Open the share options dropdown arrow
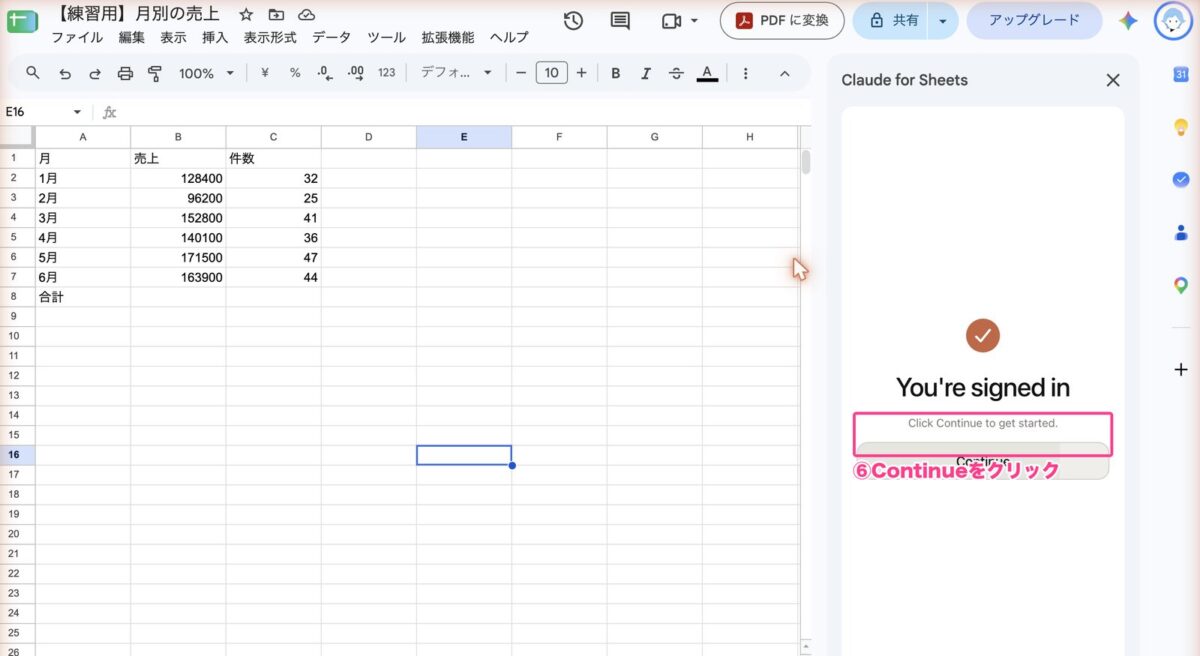The width and height of the screenshot is (1200, 656). pyautogui.click(x=943, y=21)
